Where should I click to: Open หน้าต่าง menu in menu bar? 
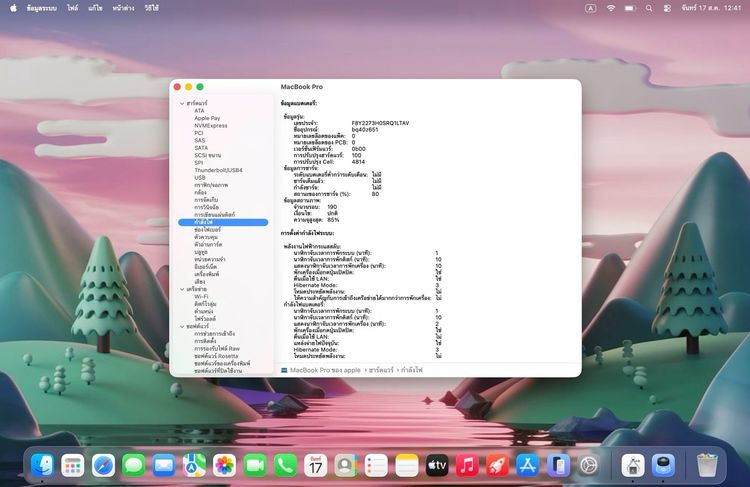123,8
